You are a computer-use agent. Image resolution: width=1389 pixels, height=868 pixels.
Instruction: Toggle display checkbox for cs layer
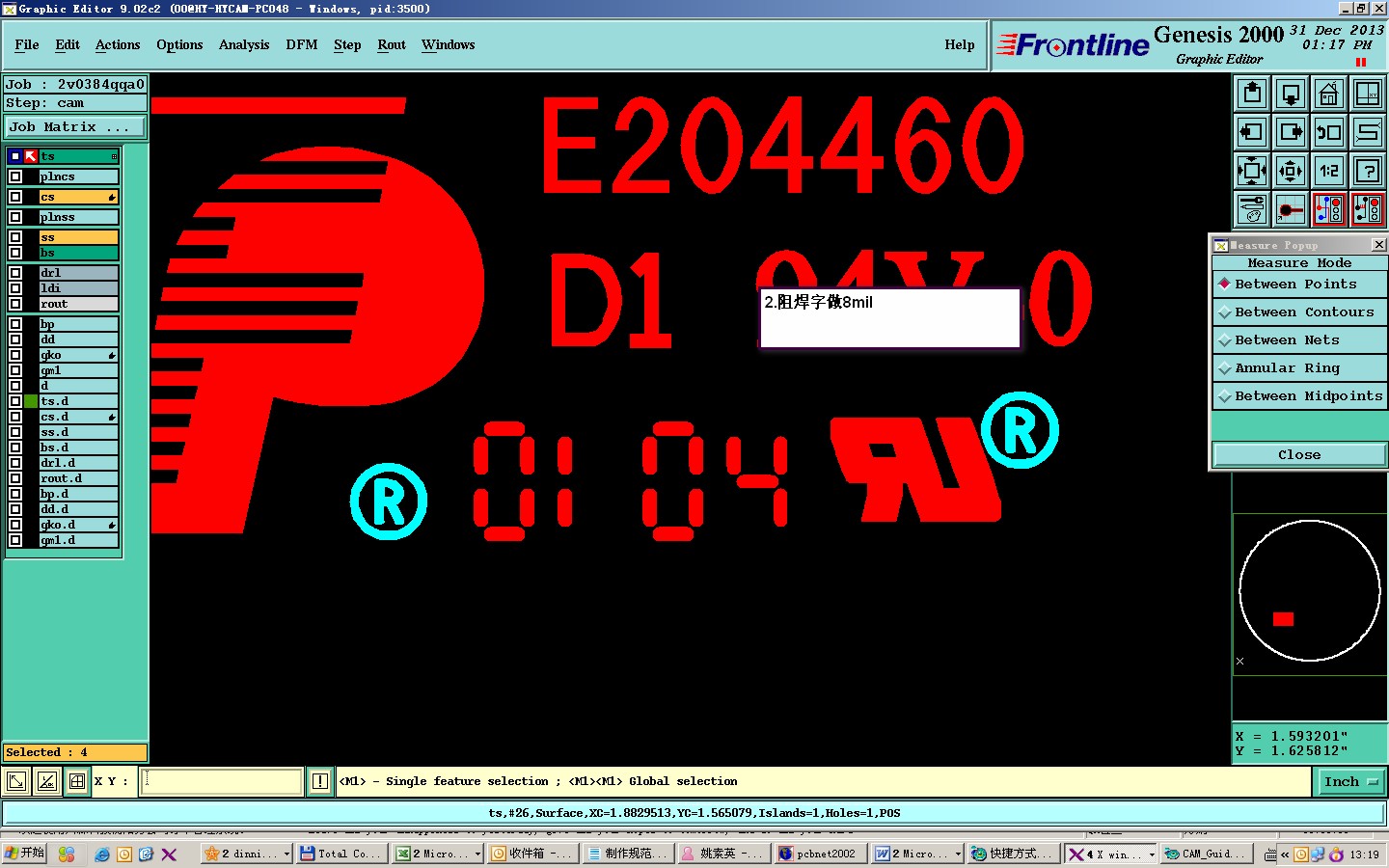15,197
